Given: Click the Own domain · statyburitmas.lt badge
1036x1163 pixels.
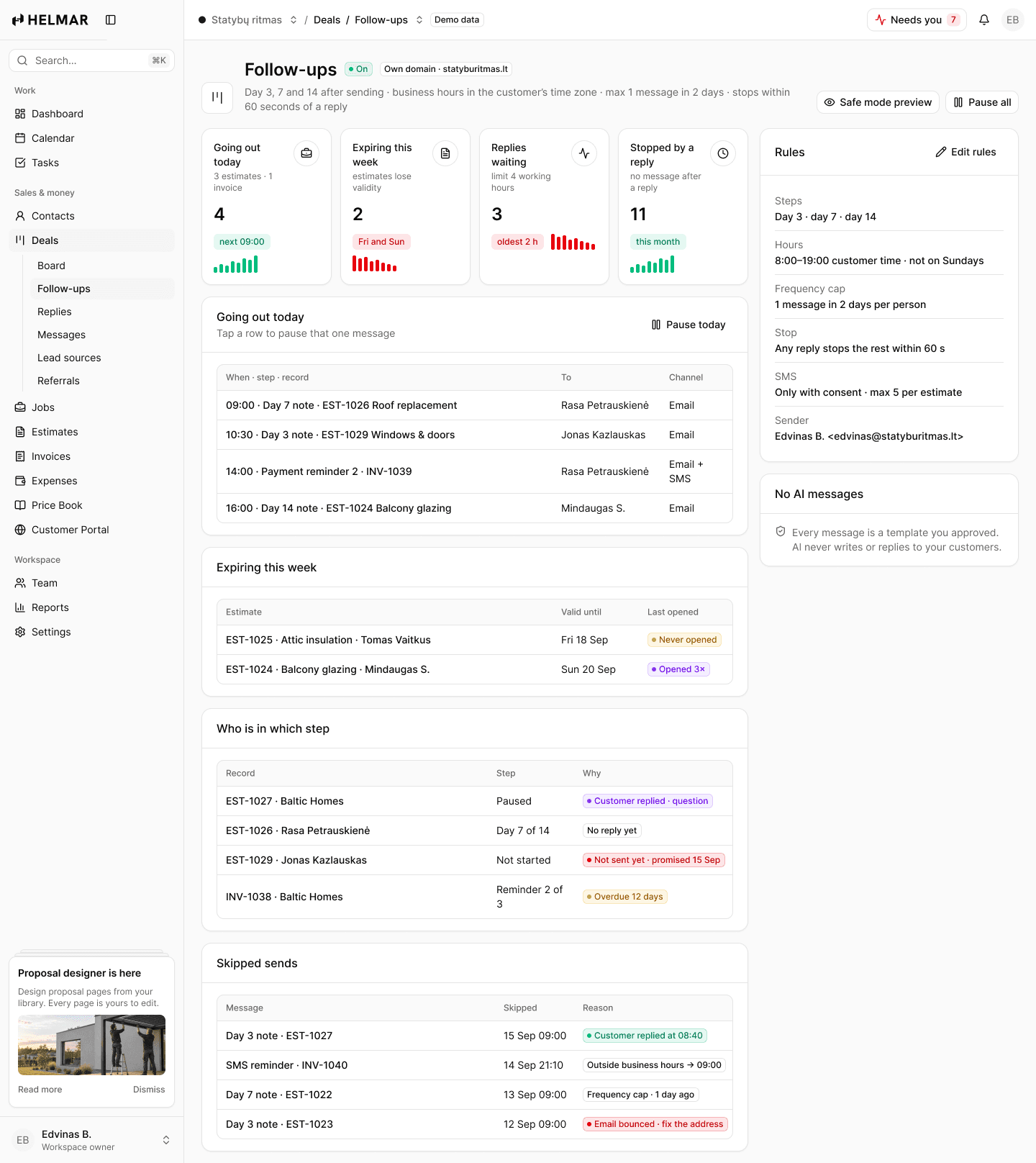Looking at the screenshot, I should click(446, 69).
